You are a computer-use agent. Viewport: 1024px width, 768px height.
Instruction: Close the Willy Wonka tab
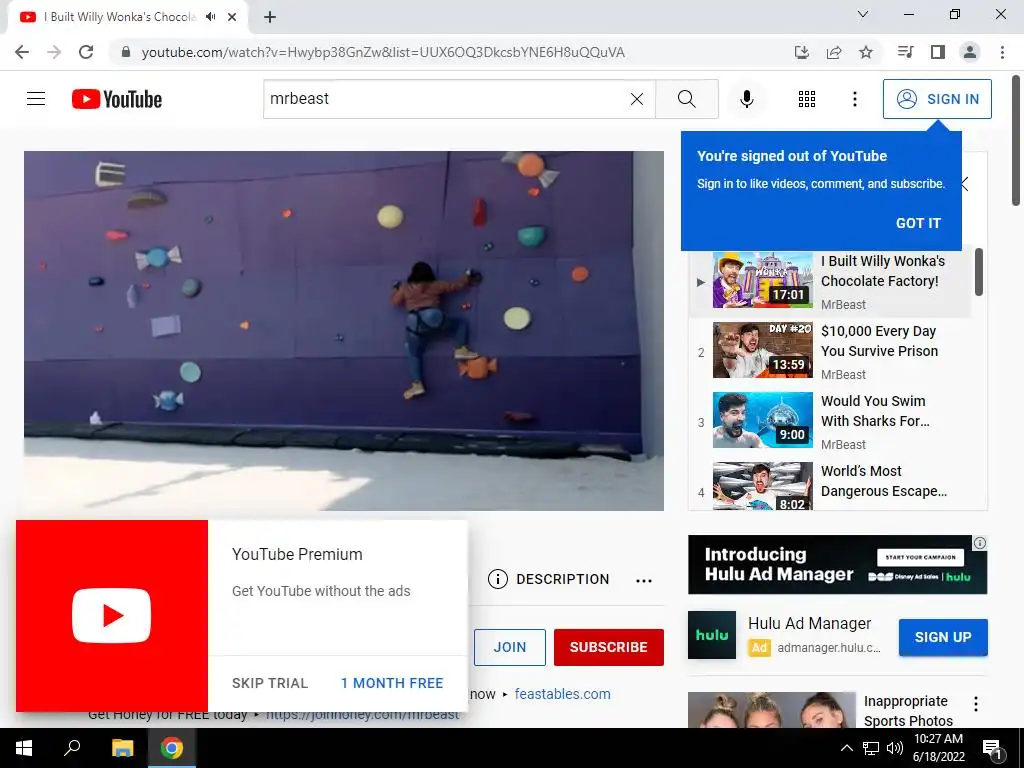(232, 17)
